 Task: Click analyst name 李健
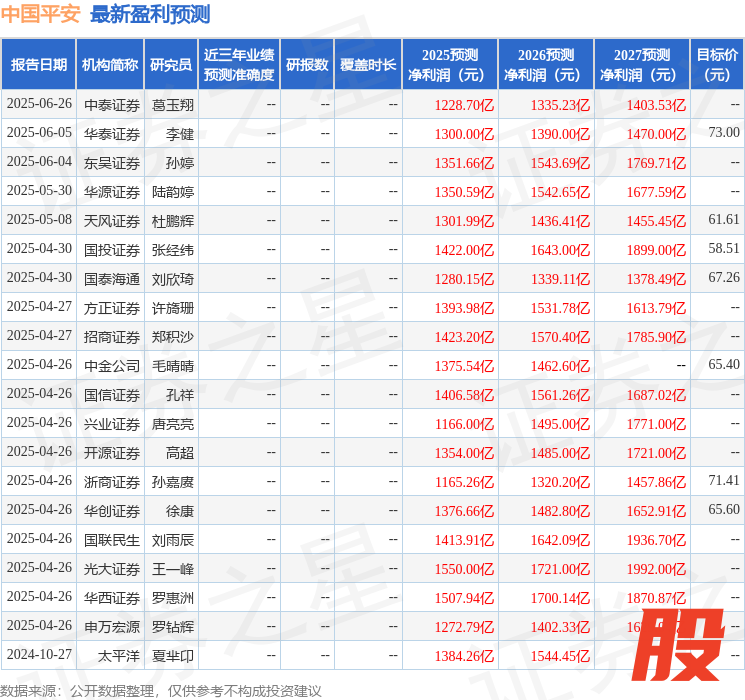coord(180,134)
